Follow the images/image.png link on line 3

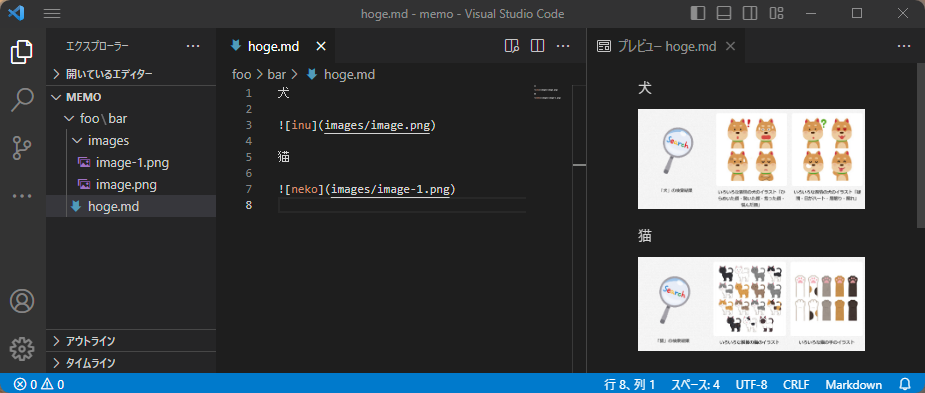377,125
